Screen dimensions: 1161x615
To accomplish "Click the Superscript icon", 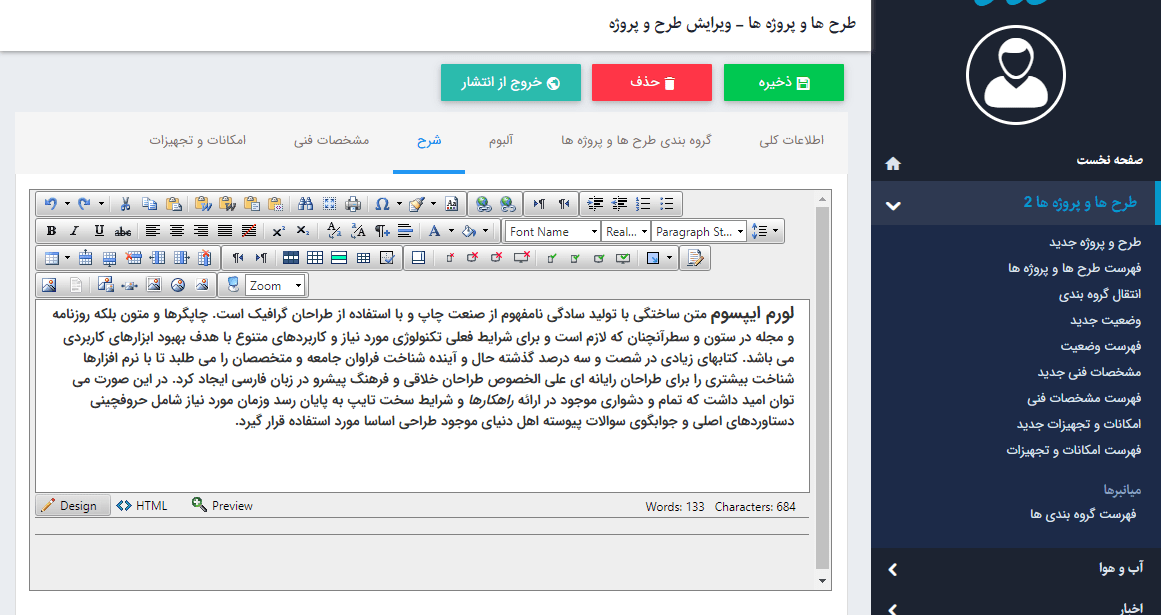I will coord(279,231).
